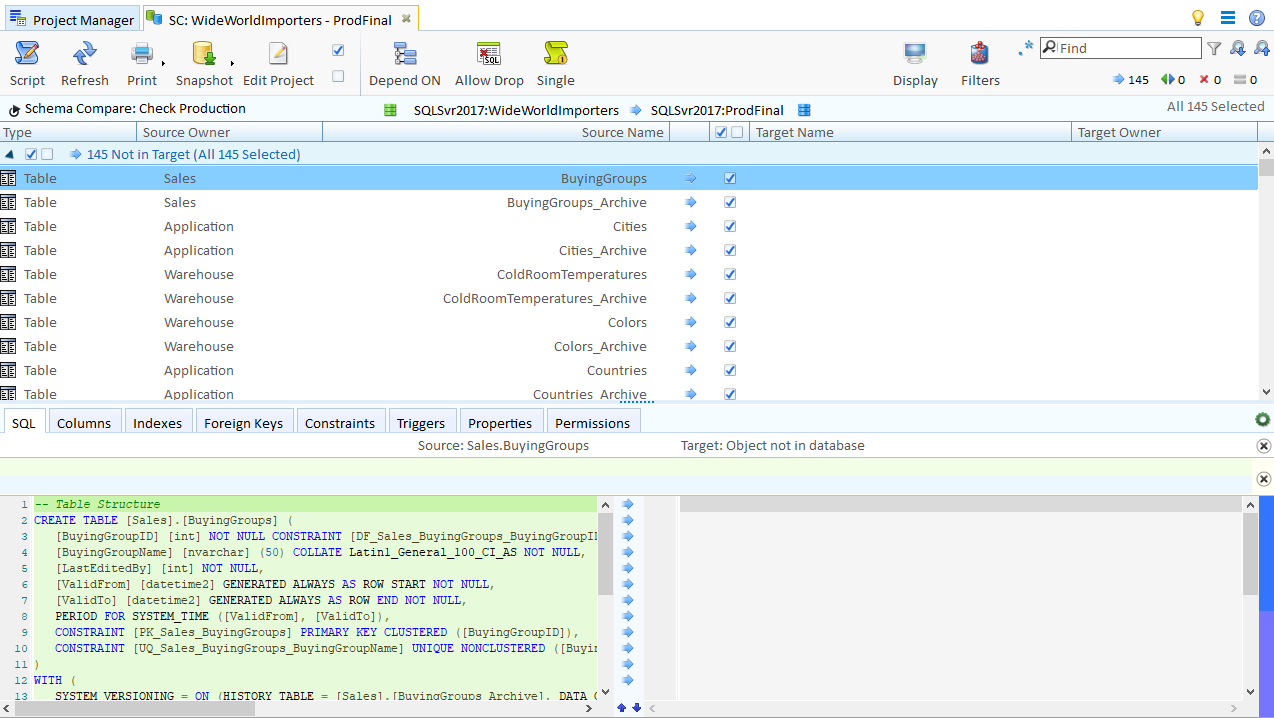Screen dimensions: 1274x718
Task: Click inside the Find search field
Action: [x=1120, y=46]
